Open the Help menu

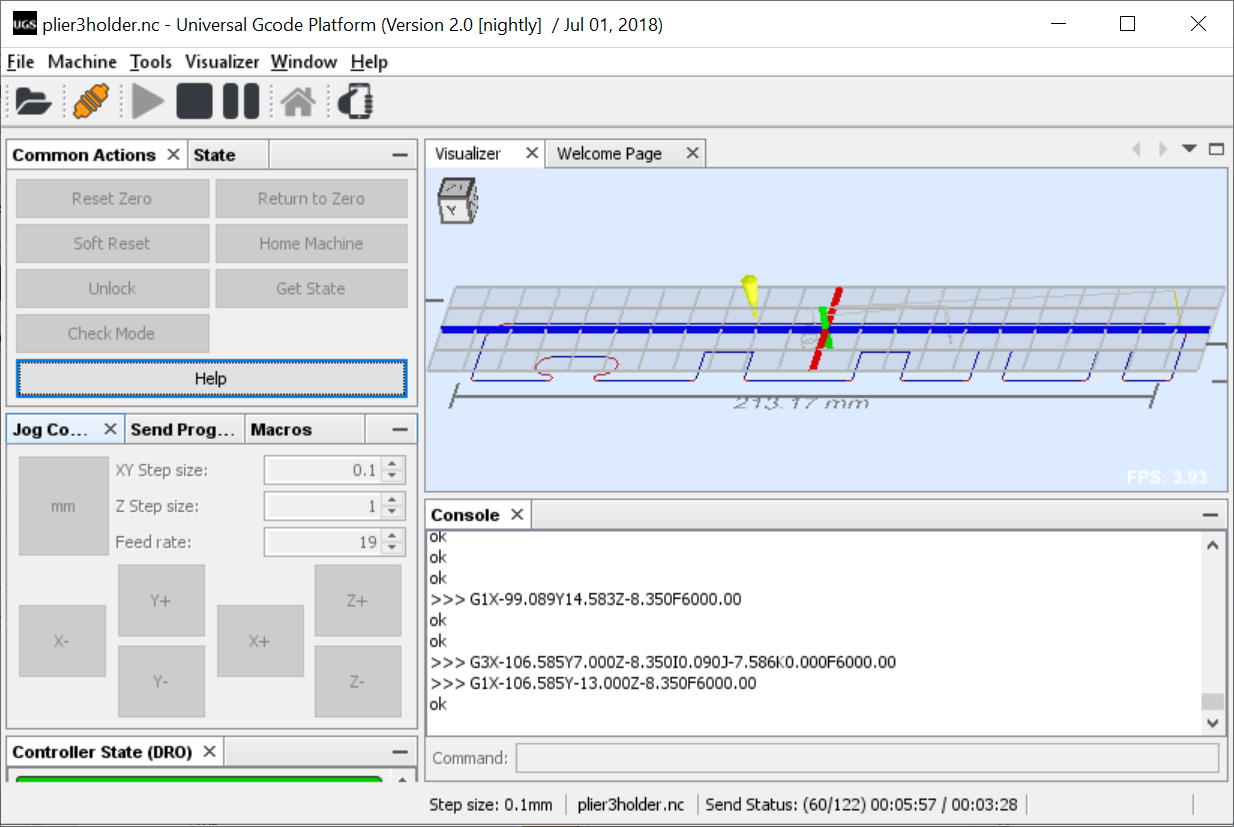(369, 62)
